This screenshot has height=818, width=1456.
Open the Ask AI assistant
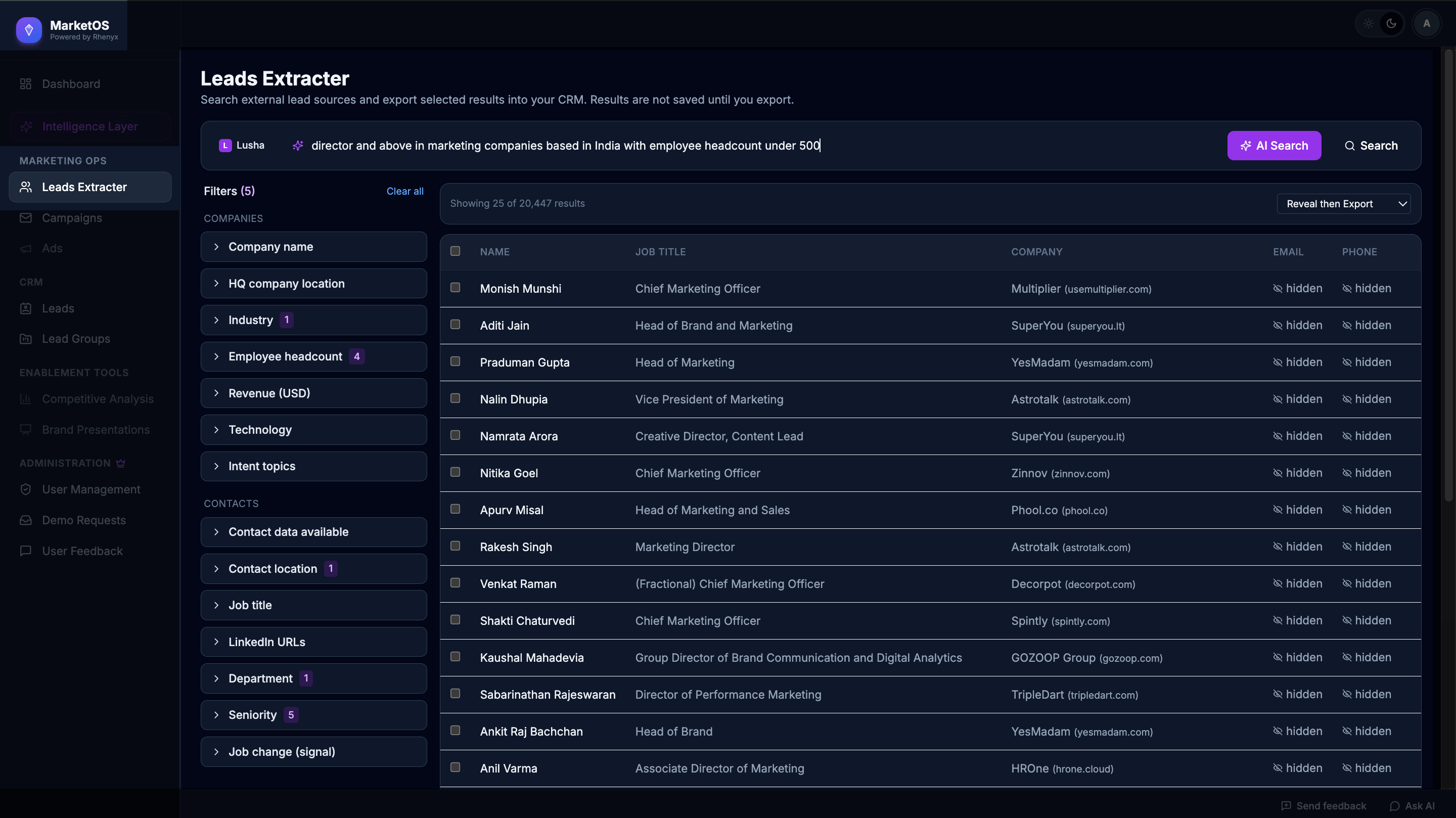pyautogui.click(x=1412, y=805)
